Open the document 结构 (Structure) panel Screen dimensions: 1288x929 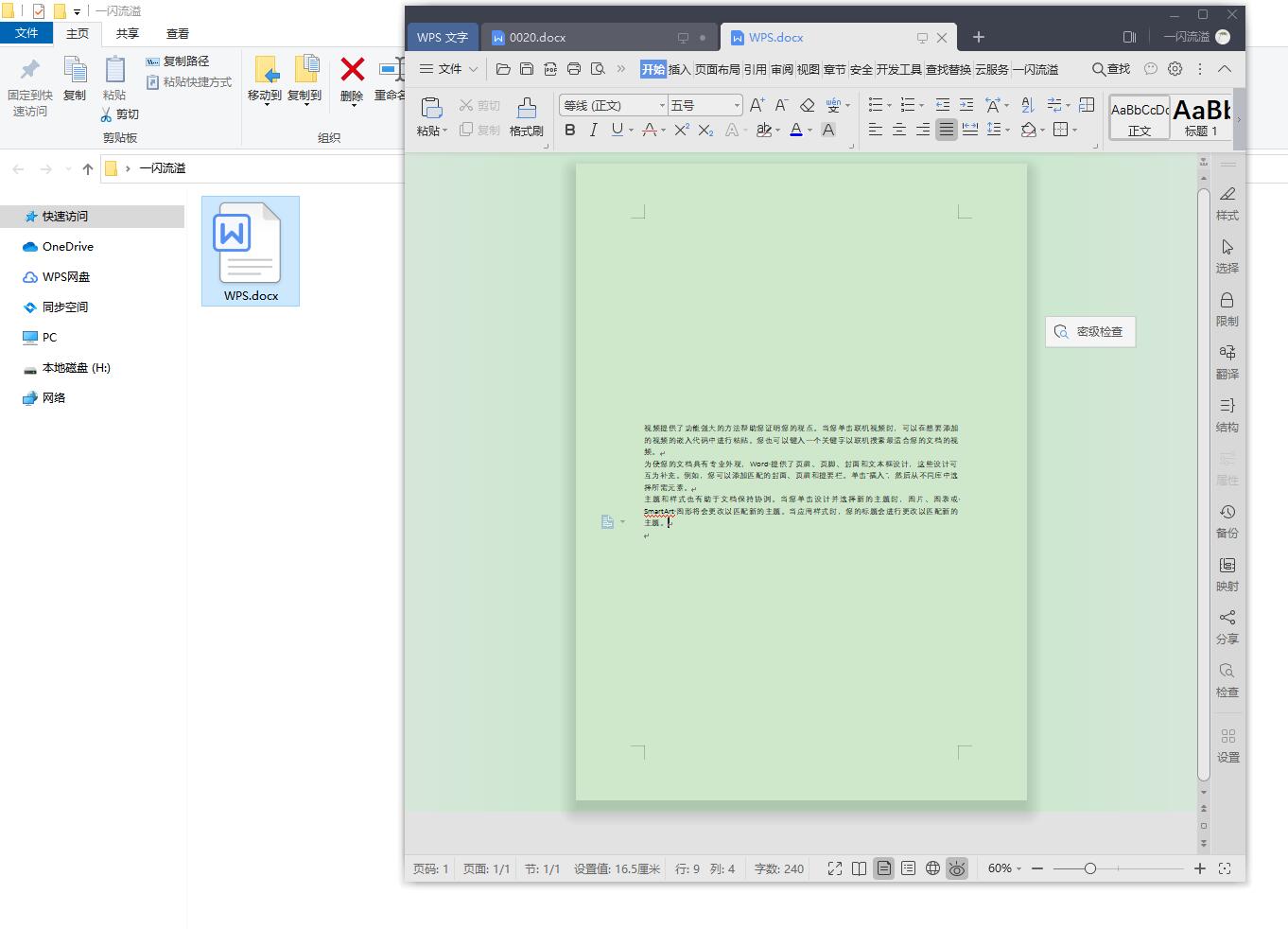pyautogui.click(x=1227, y=414)
